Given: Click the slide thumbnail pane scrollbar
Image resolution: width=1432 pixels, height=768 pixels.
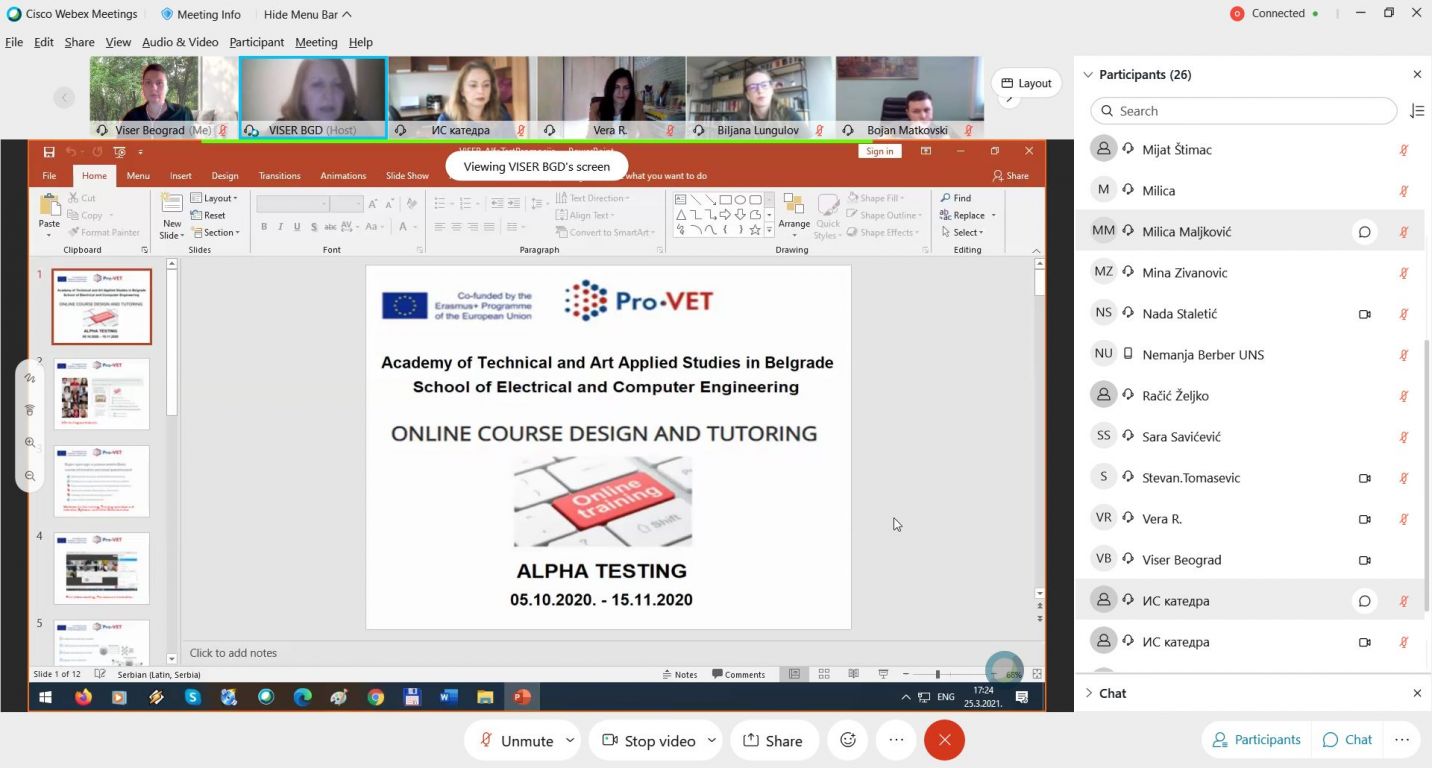Looking at the screenshot, I should (172, 342).
